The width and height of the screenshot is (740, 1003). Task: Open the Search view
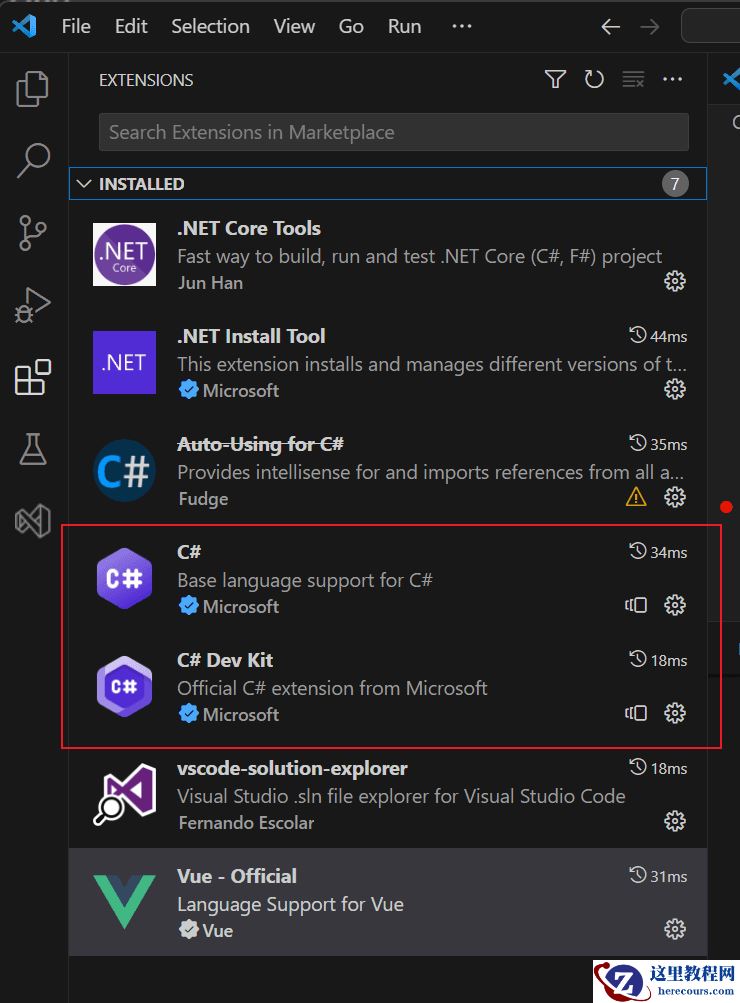point(31,160)
